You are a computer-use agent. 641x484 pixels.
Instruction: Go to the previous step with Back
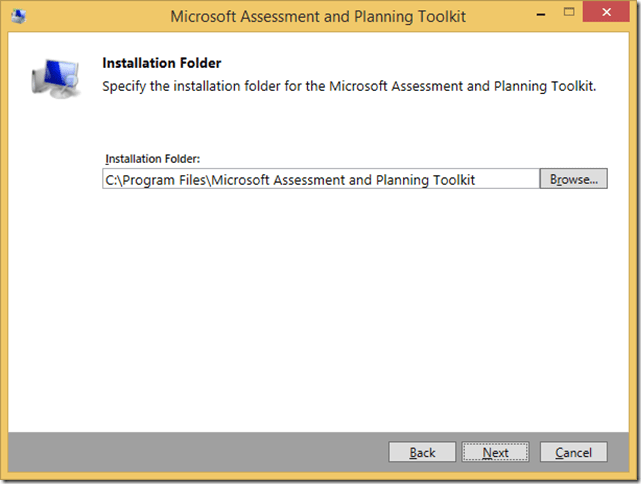coord(422,453)
